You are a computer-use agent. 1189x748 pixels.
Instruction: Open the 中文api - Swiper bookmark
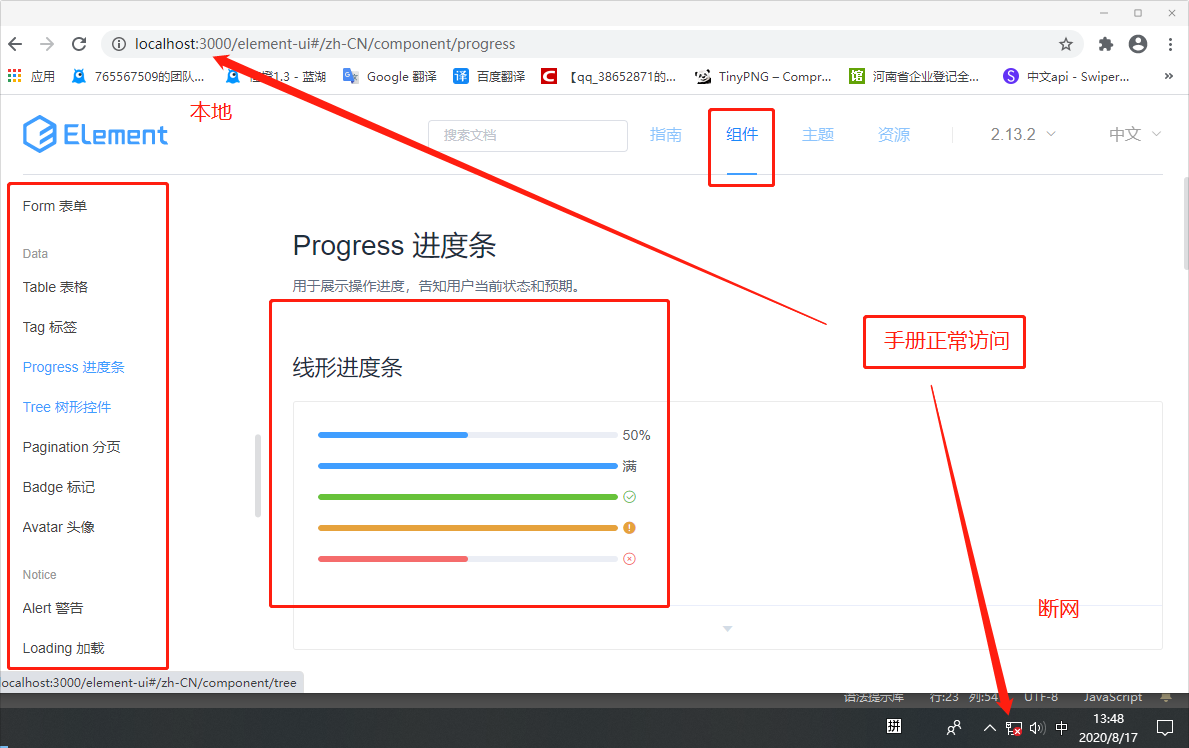point(1065,76)
